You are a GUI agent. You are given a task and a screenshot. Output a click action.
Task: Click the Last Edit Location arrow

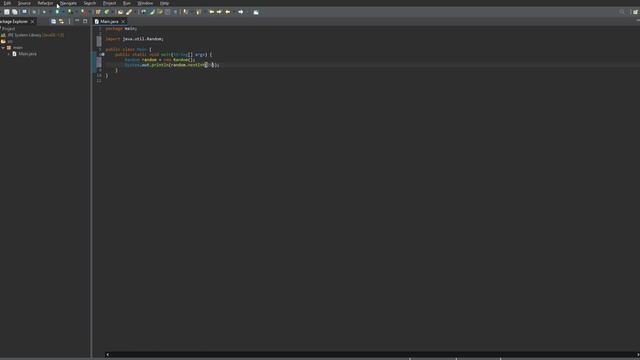(228, 12)
